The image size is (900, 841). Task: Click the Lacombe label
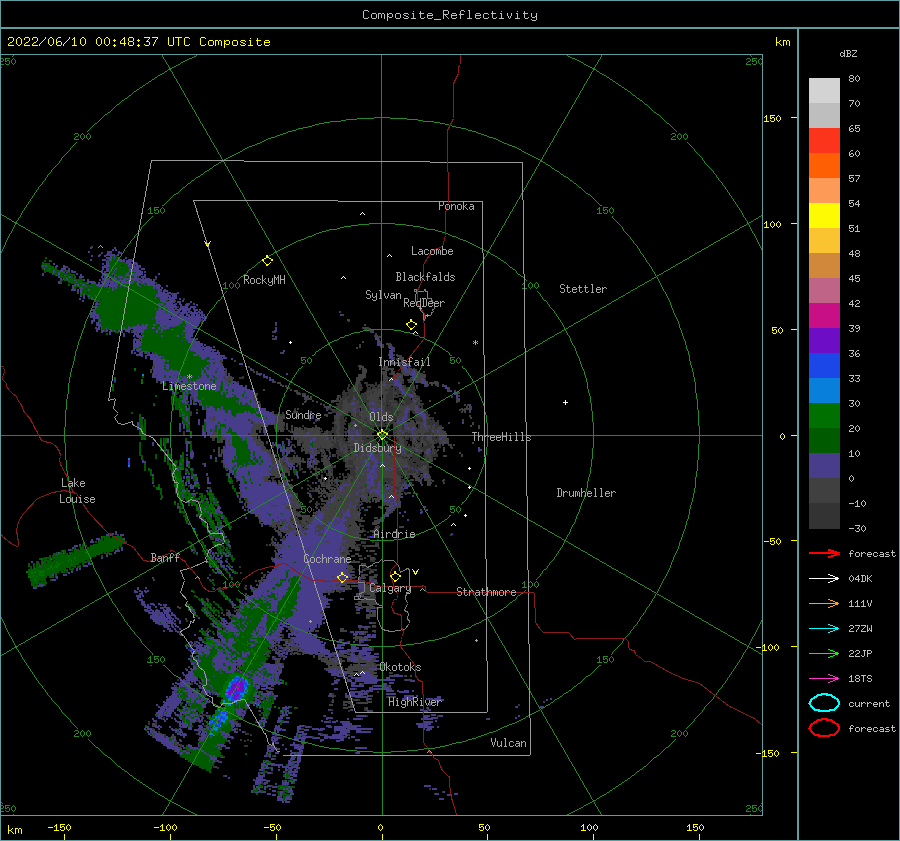click(432, 251)
